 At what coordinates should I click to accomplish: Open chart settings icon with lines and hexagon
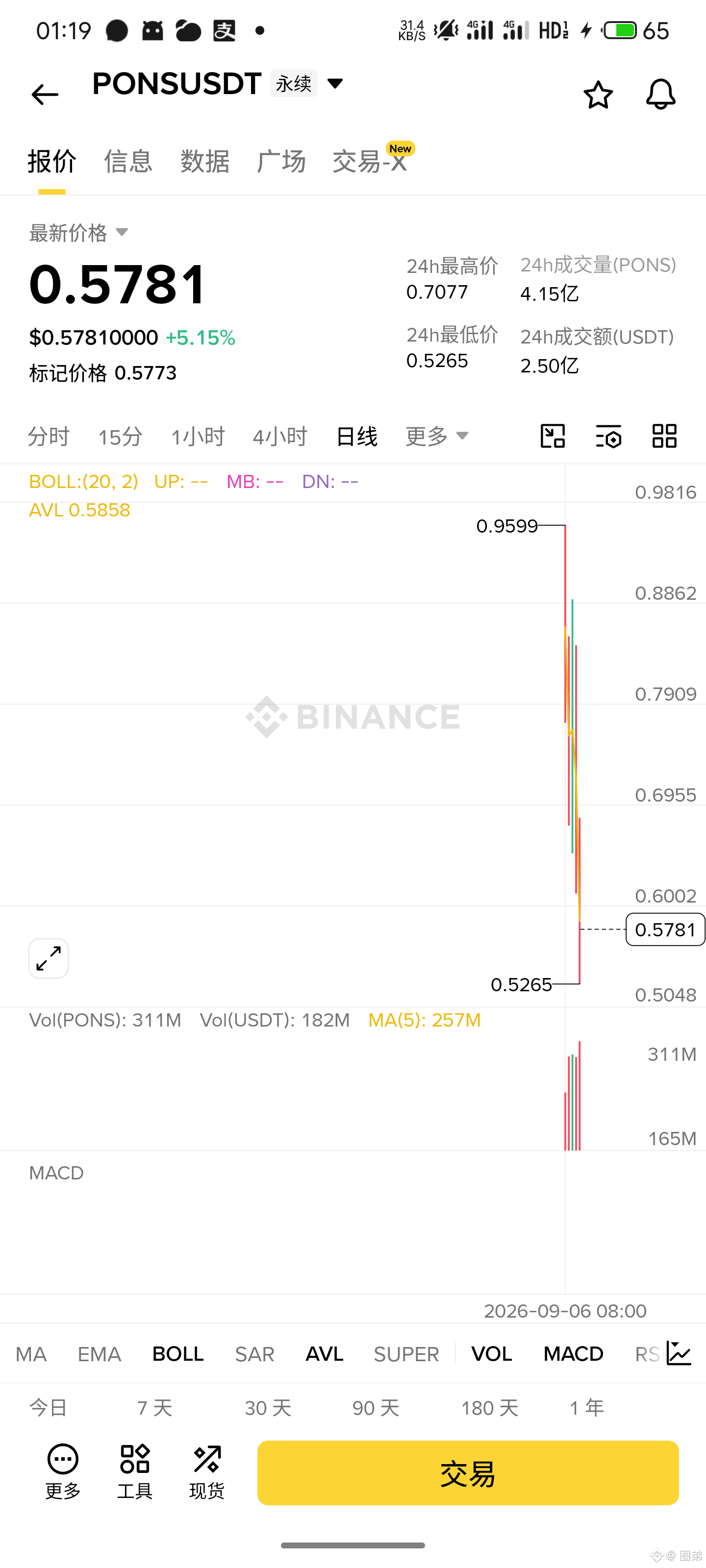click(x=608, y=436)
